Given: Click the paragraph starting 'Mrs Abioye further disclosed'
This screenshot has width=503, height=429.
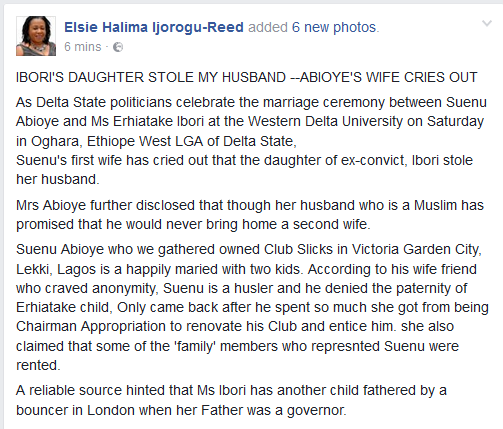Looking at the screenshot, I should (x=250, y=215).
